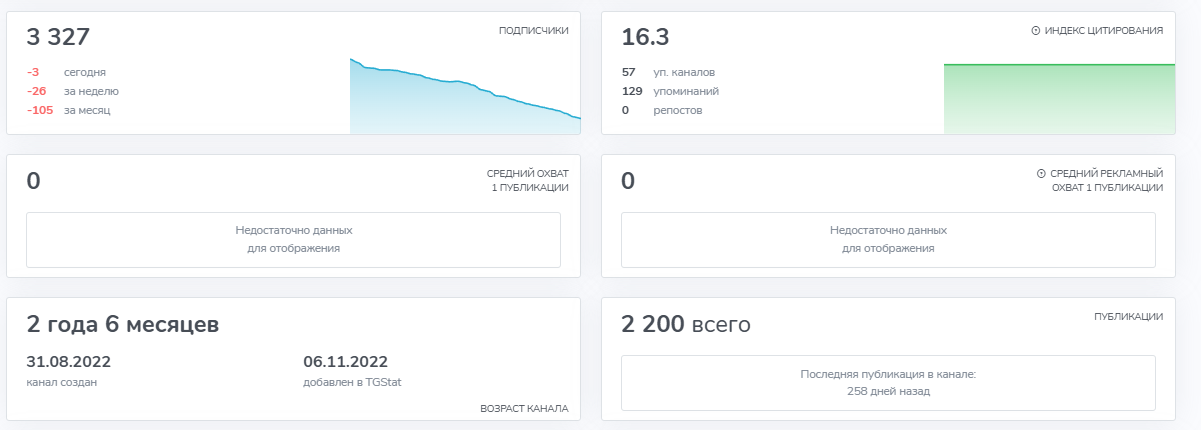Click the last publication 258 days ago box
Image resolution: width=1201 pixels, height=430 pixels.
point(888,382)
